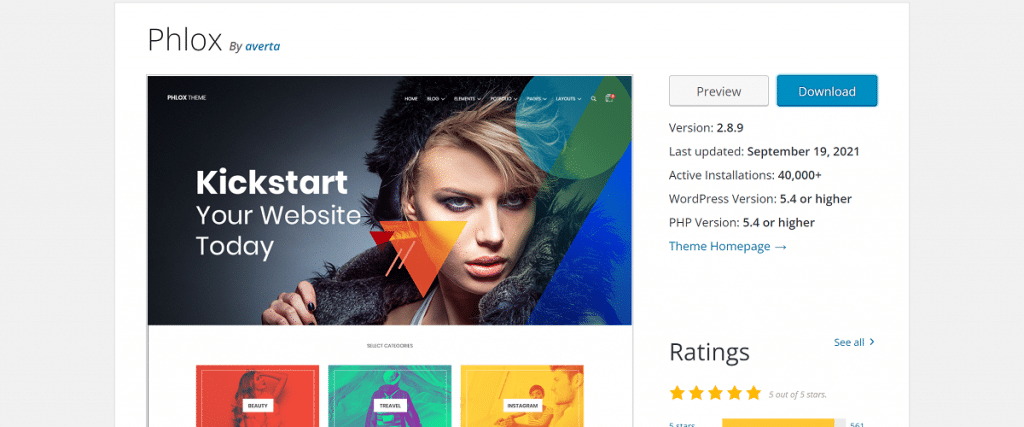Open the PAGES dropdown in theme nav
Viewport: 1024px width, 427px height.
pyautogui.click(x=536, y=99)
